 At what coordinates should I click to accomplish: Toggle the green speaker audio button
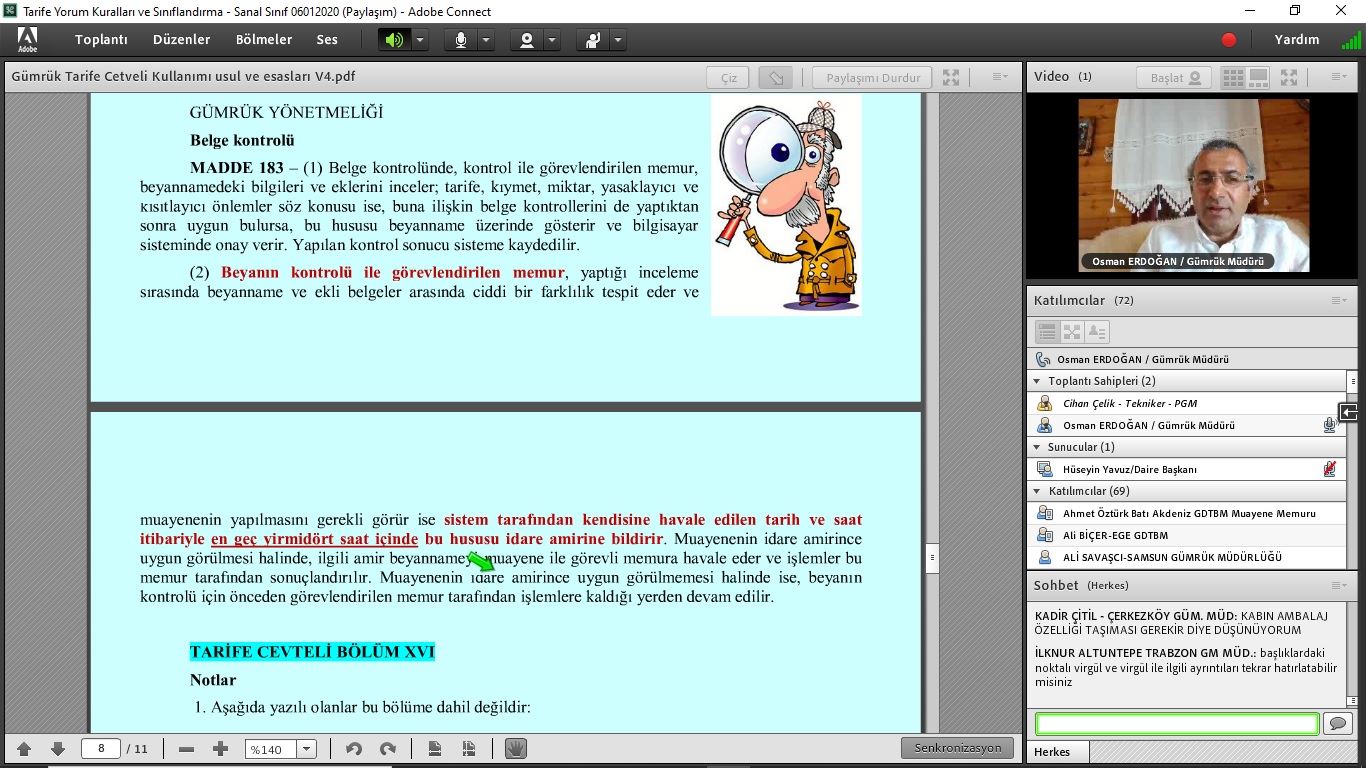click(x=394, y=40)
